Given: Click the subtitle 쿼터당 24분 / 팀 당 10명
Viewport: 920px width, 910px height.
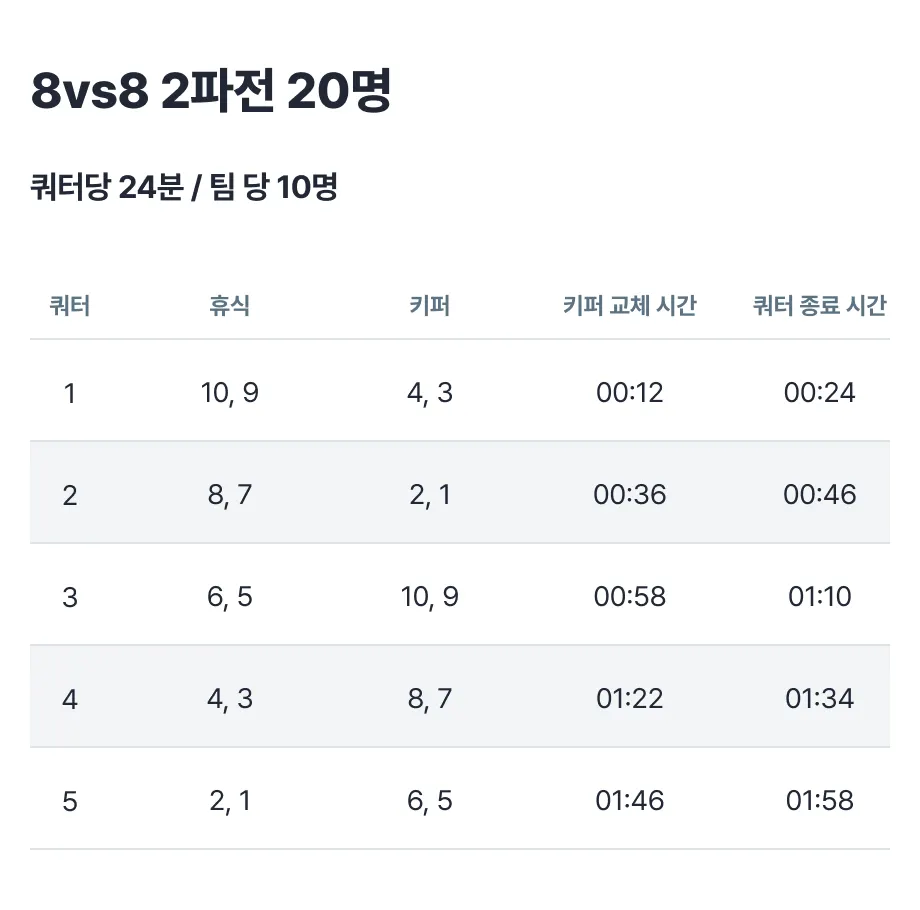Looking at the screenshot, I should click(x=184, y=187).
